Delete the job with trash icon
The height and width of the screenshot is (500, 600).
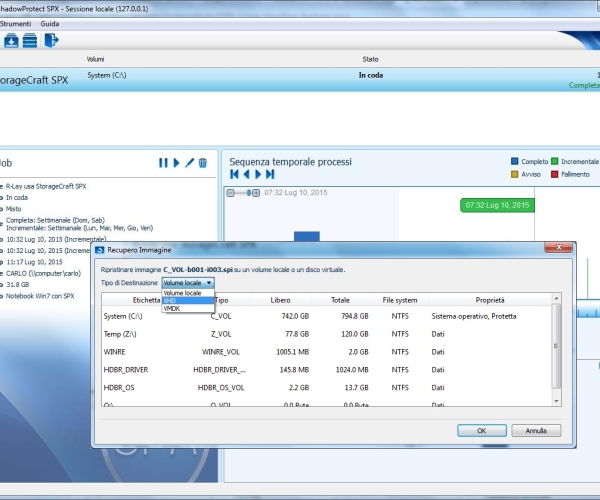click(202, 162)
